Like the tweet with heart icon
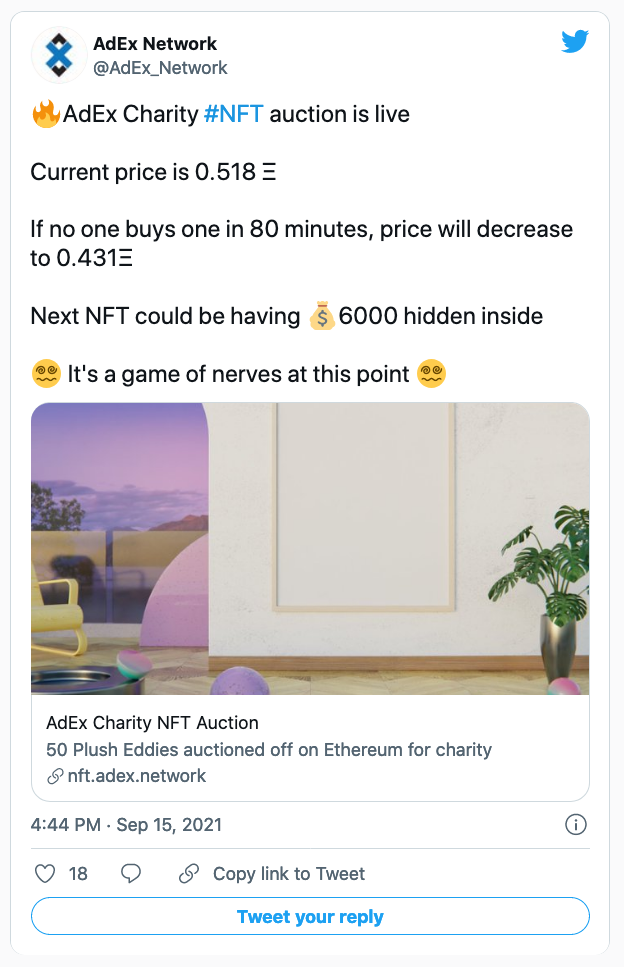The image size is (624, 967). [x=45, y=874]
